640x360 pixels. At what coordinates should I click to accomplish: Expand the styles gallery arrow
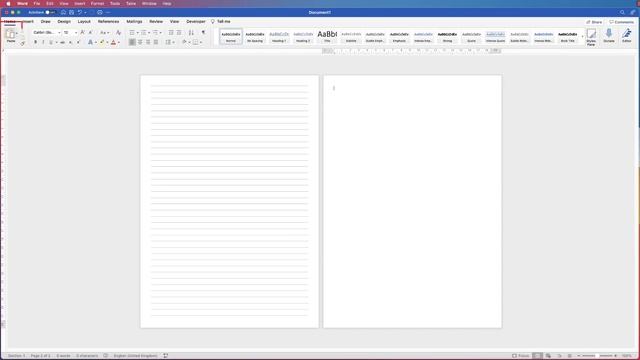pos(582,37)
